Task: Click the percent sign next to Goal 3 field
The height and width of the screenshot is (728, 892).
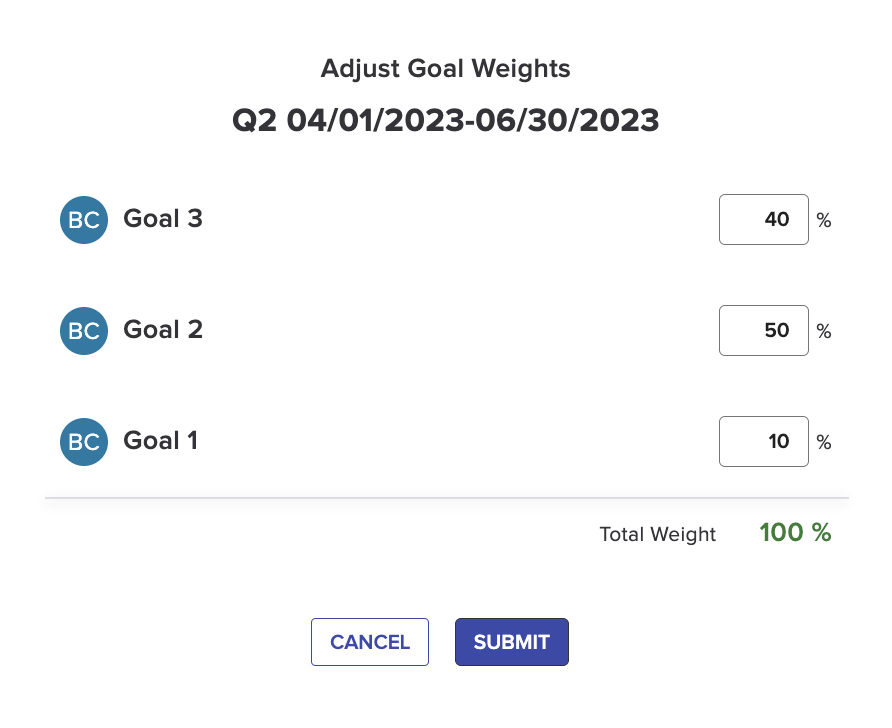Action: coord(824,220)
